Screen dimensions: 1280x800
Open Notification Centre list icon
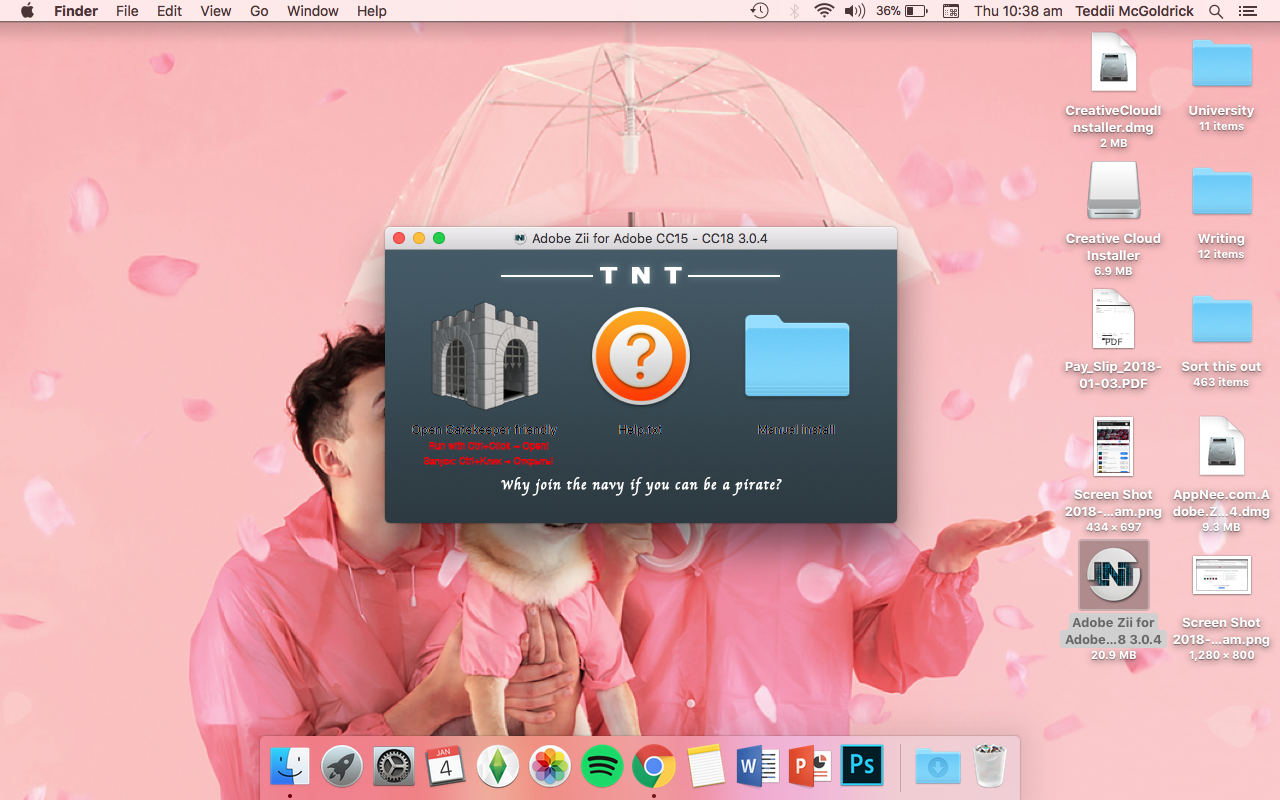click(x=1247, y=11)
